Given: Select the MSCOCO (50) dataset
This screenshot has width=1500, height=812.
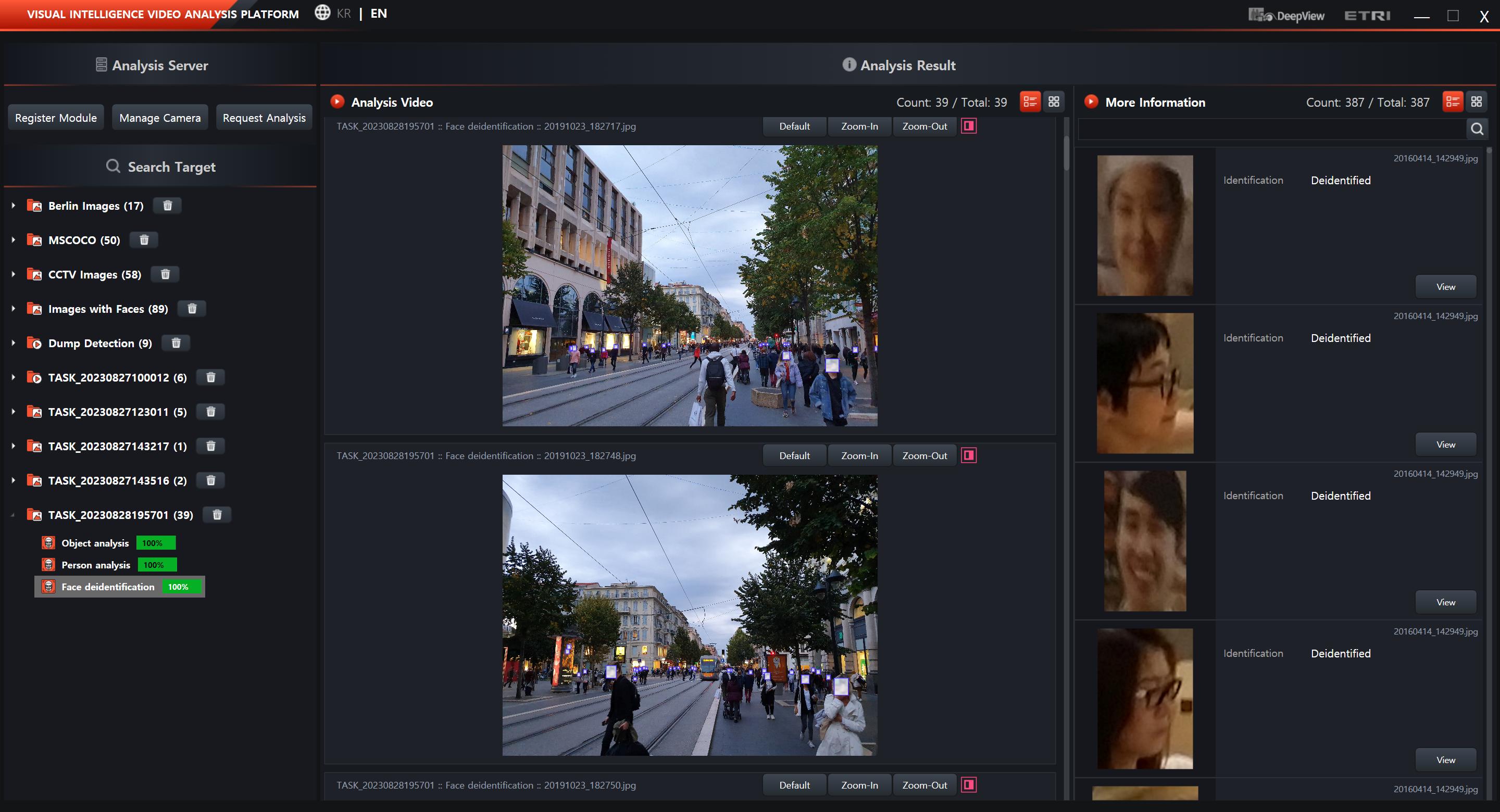Looking at the screenshot, I should (x=84, y=240).
